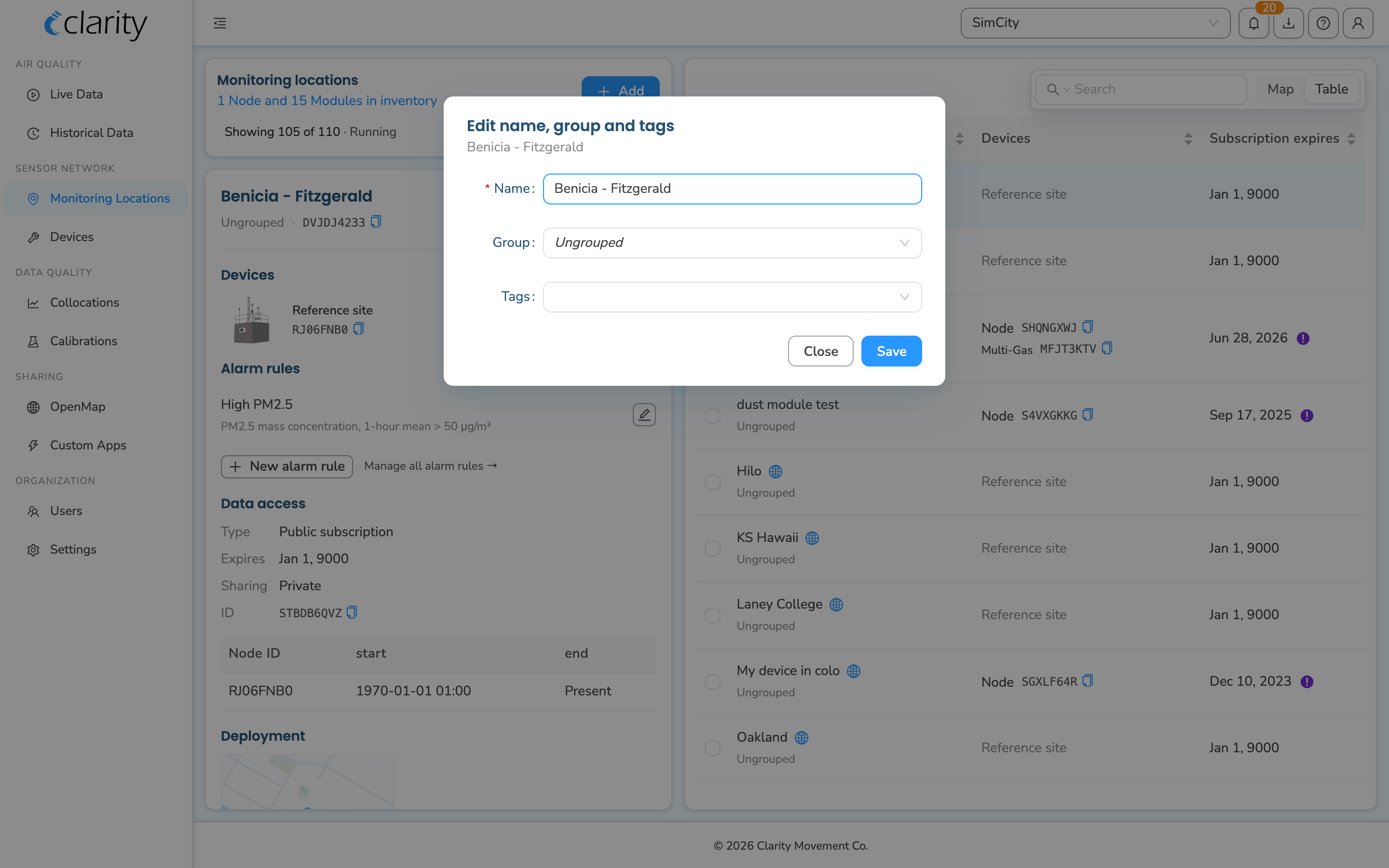
Task: Select the KS Hawaii row checkbox
Action: pos(713,548)
